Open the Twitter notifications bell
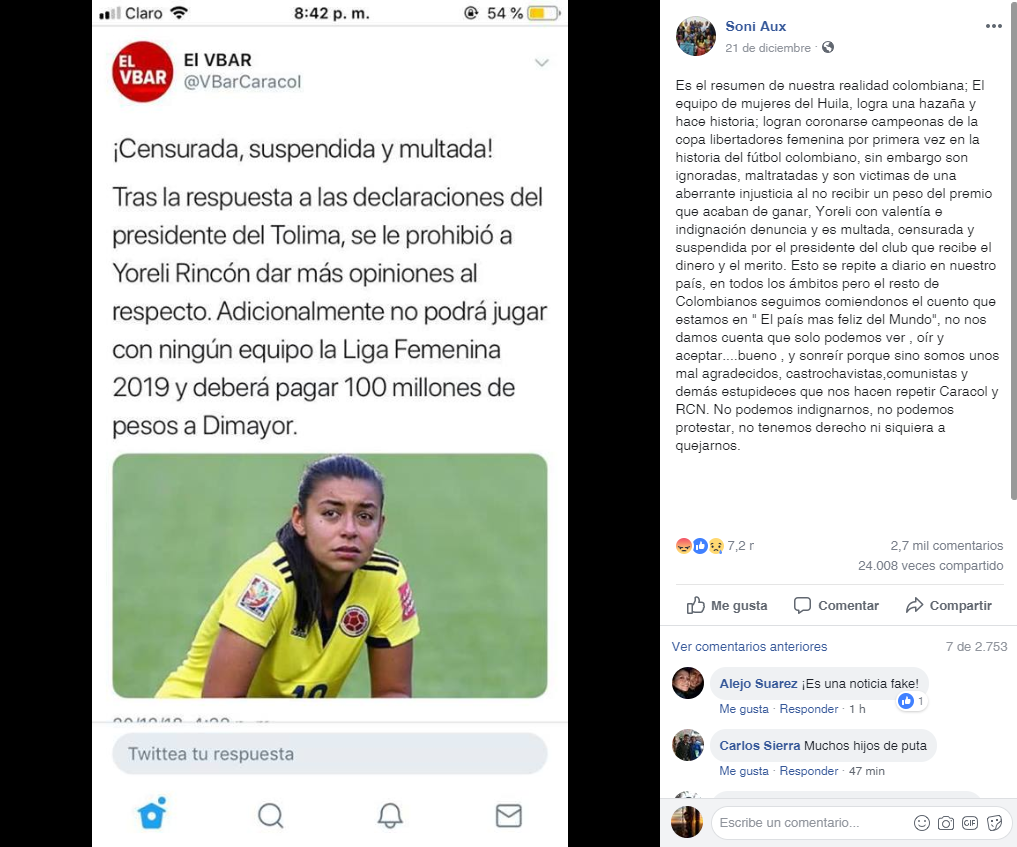The height and width of the screenshot is (847, 1017). point(390,815)
